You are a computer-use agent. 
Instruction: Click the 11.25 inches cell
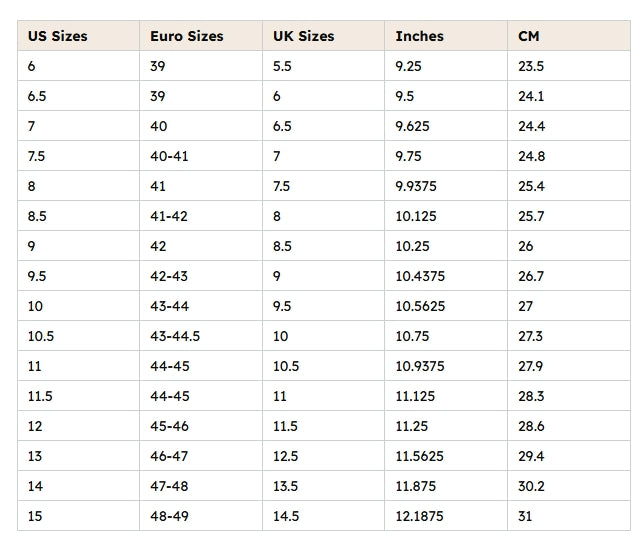[446, 426]
